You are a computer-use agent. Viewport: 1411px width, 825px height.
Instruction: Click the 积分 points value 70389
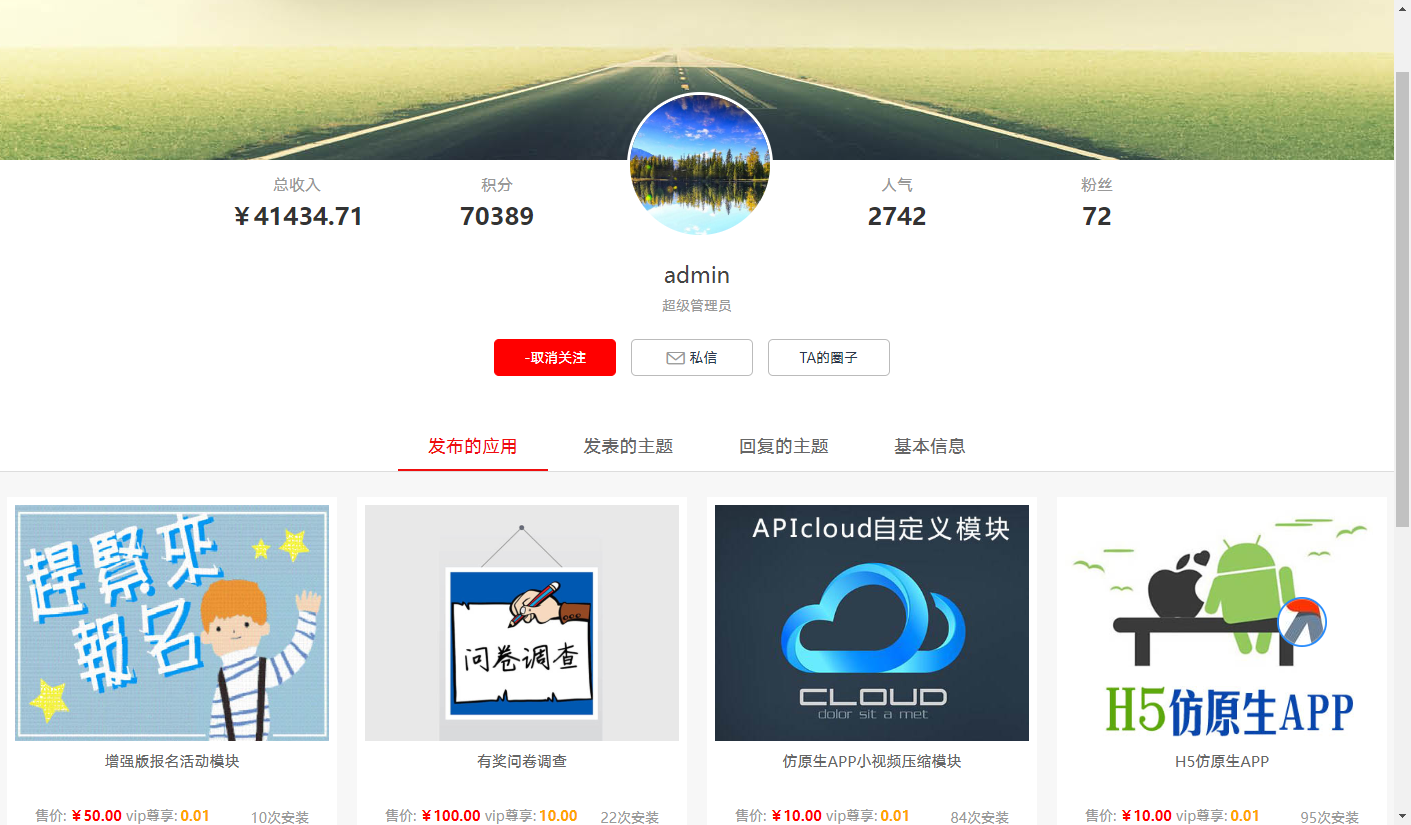[497, 217]
